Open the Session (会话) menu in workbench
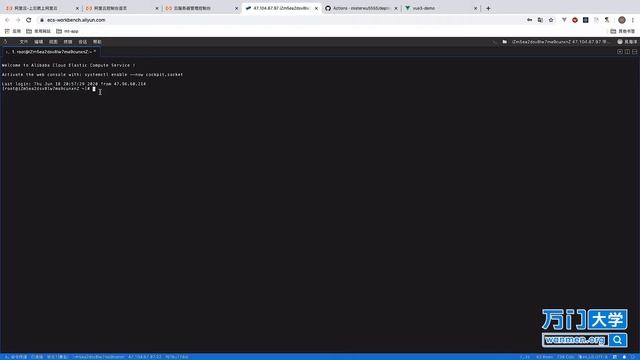Viewport: 640px width, 360px height. (82, 42)
